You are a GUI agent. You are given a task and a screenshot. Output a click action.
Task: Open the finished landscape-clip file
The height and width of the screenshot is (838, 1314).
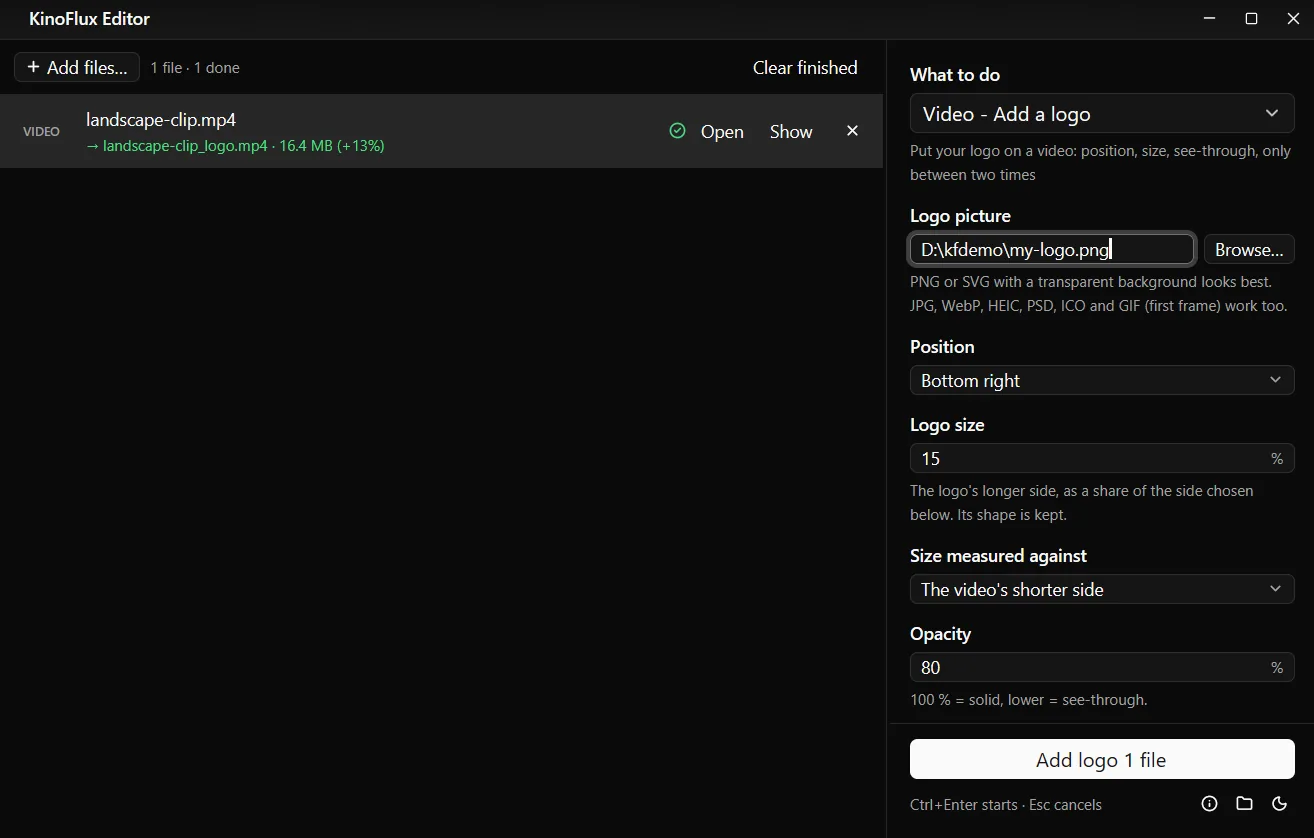click(722, 131)
